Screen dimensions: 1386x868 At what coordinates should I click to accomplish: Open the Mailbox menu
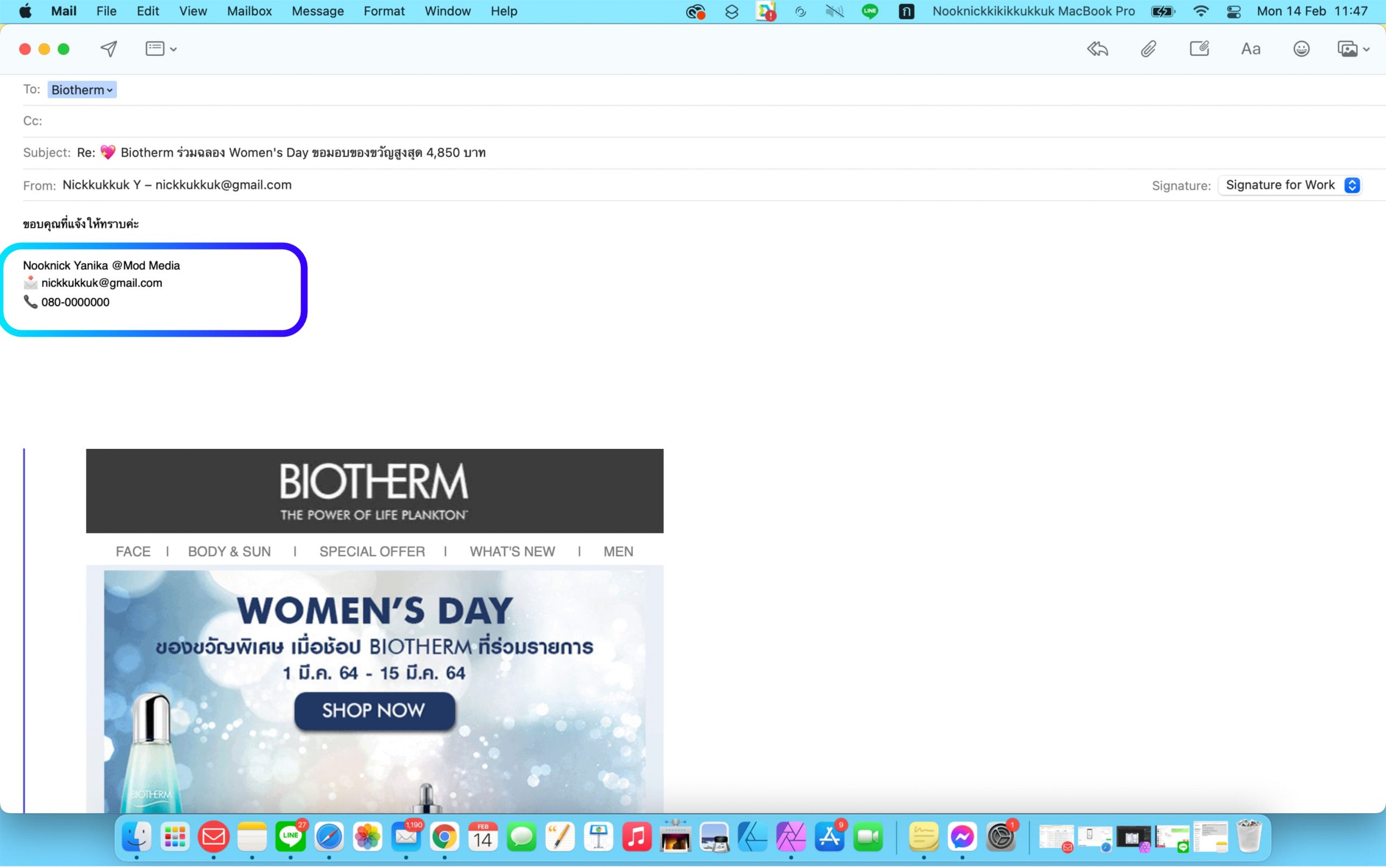[x=249, y=11]
